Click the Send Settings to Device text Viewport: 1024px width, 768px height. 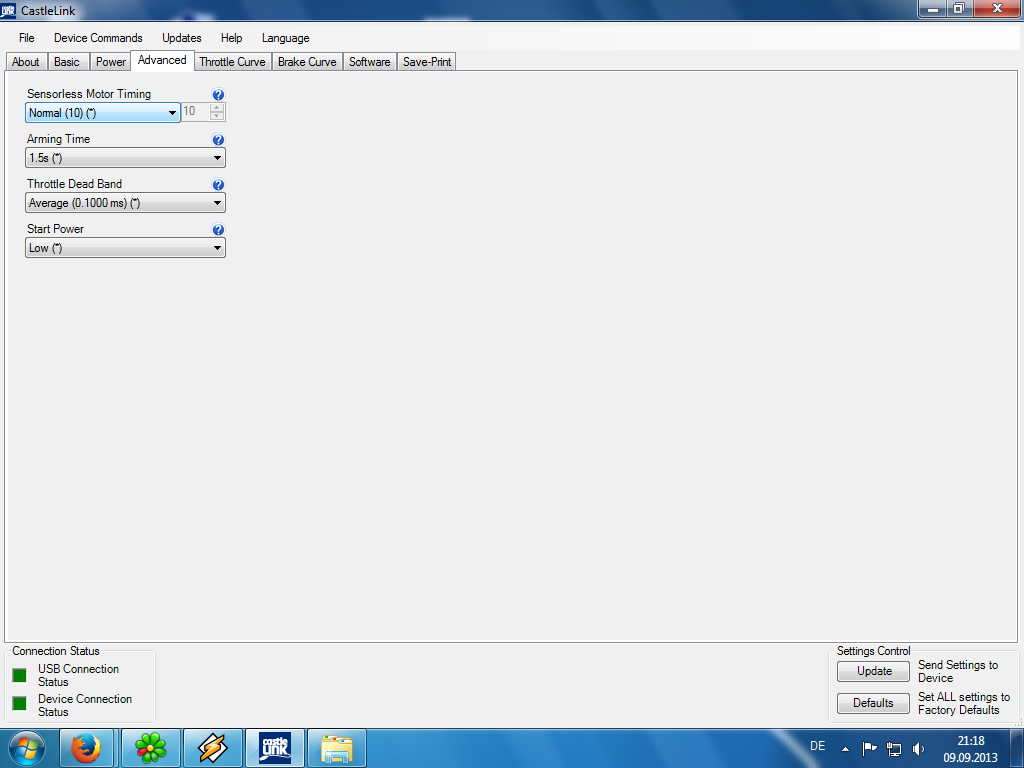coord(958,671)
